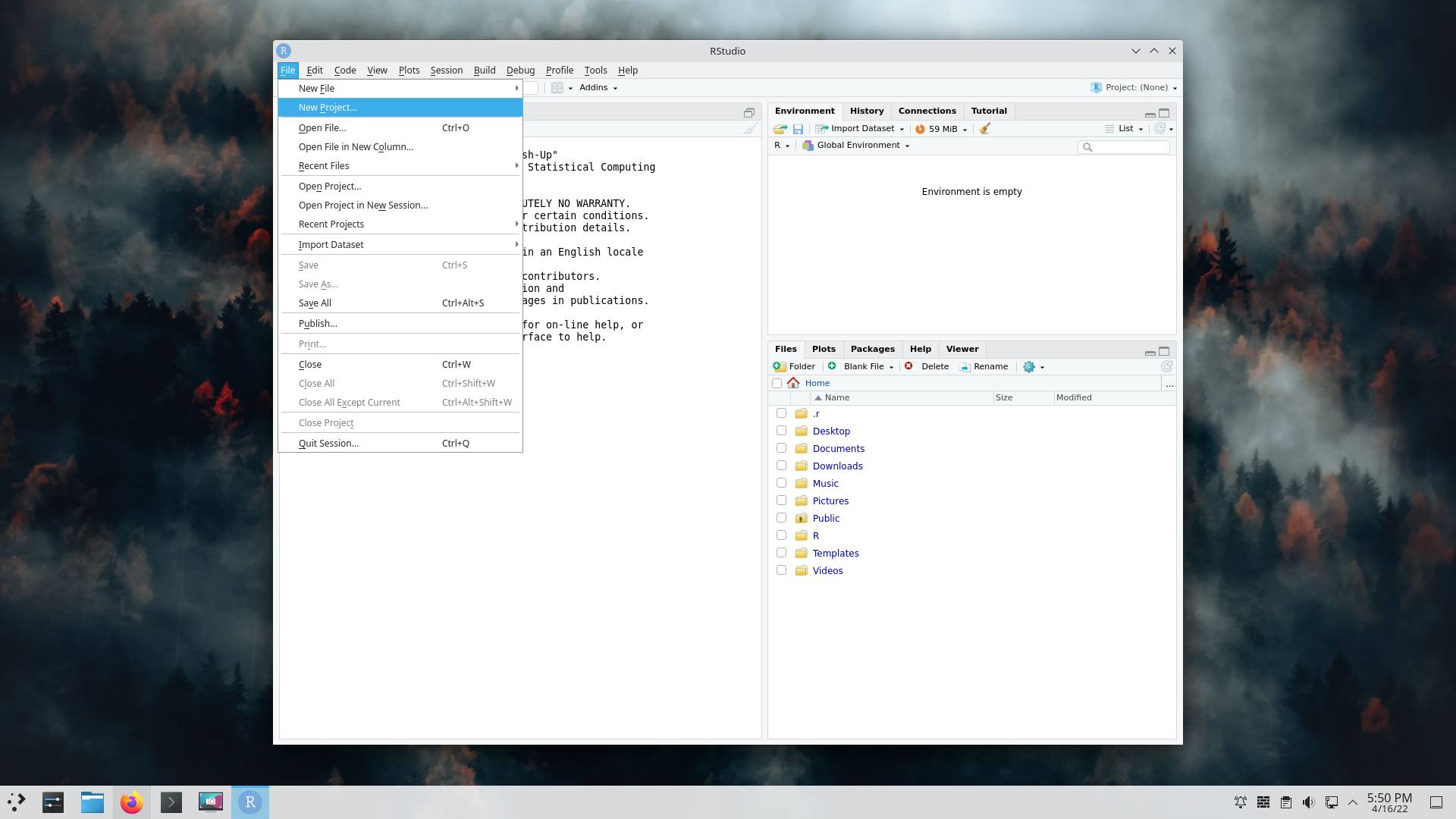Click the refresh icon in Files pane
Image resolution: width=1456 pixels, height=819 pixels.
(1166, 366)
